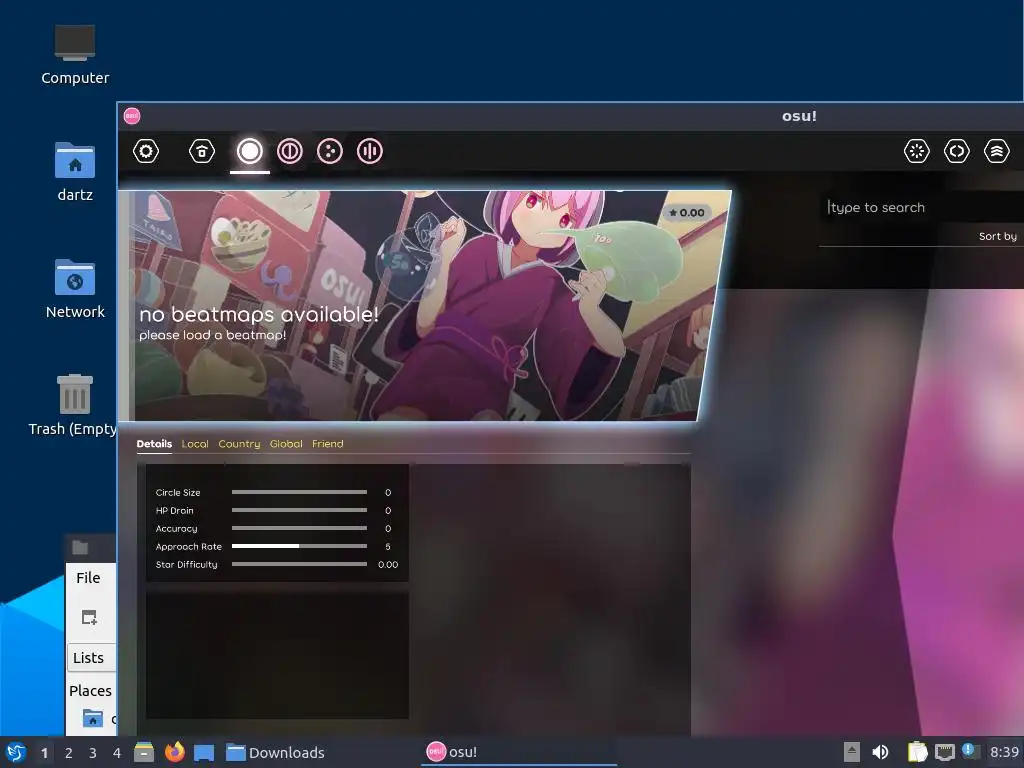Open osu! settings gear icon

(146, 151)
